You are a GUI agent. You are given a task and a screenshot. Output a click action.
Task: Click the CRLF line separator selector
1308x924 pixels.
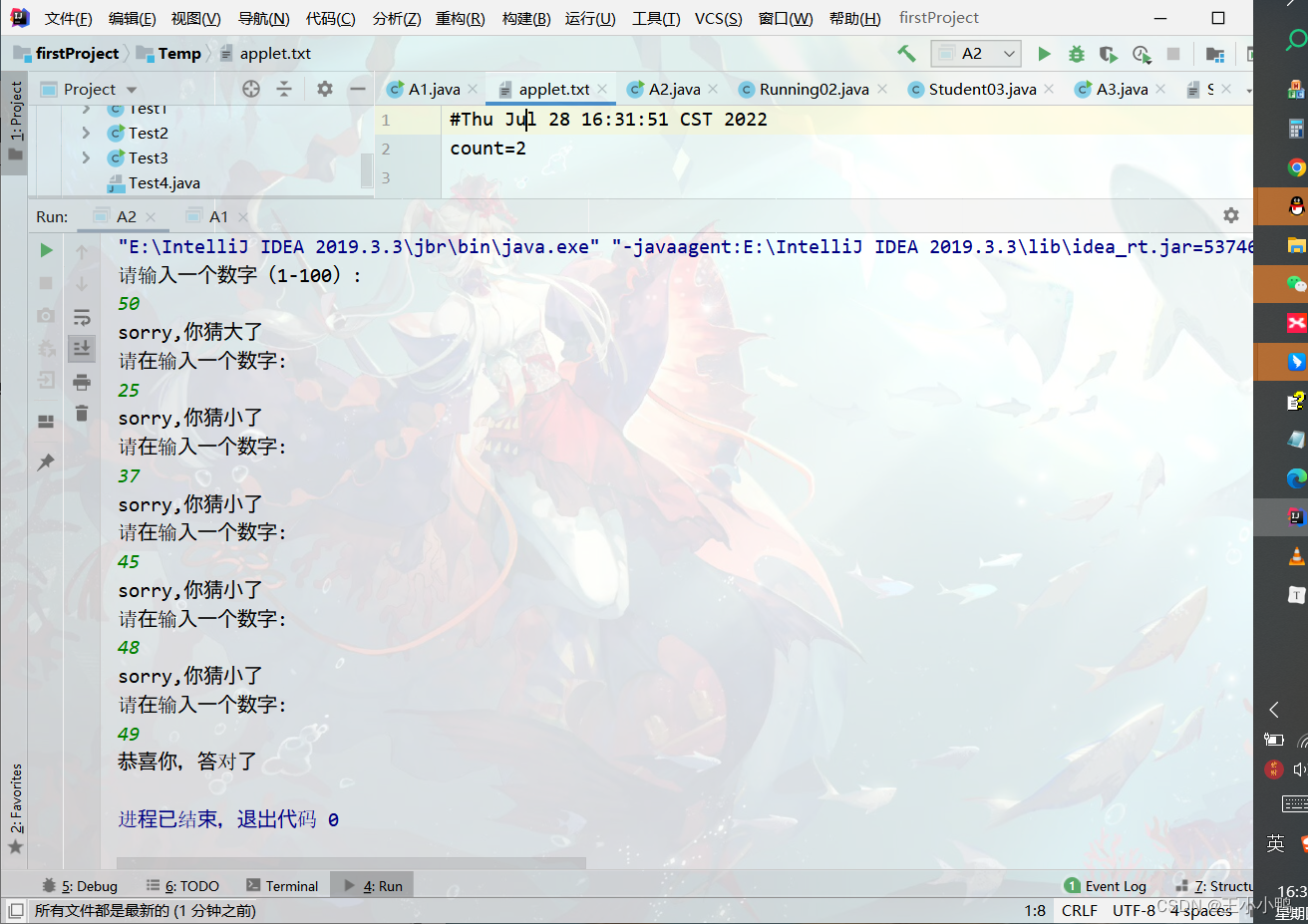(1079, 910)
